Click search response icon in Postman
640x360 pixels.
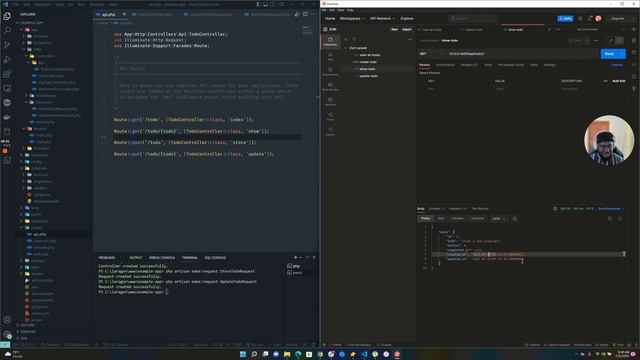tap(620, 219)
